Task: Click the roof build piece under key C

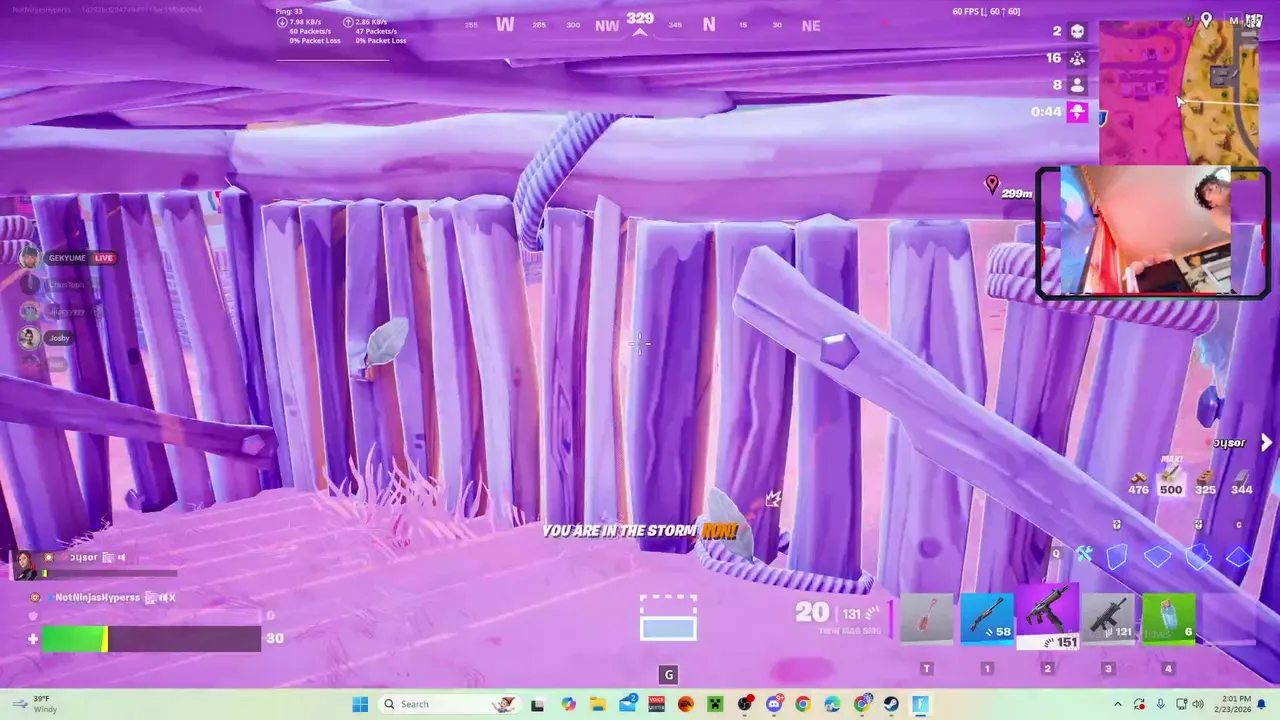Action: [1239, 557]
